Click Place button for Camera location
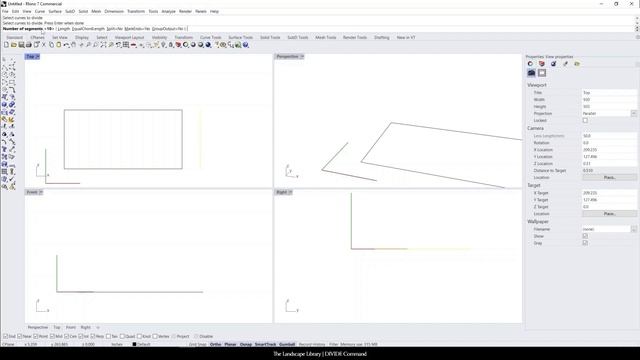The height and width of the screenshot is (360, 640). (x=609, y=178)
